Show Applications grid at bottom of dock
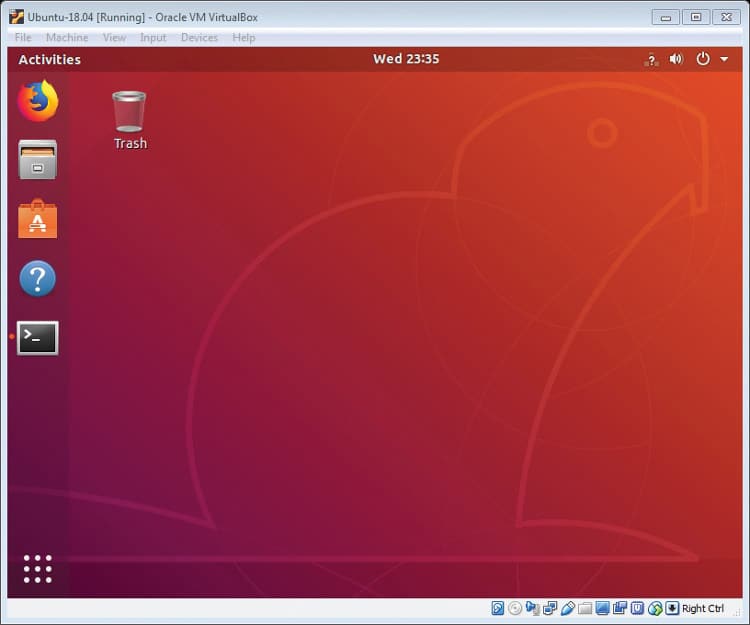750x625 pixels. coord(38,568)
